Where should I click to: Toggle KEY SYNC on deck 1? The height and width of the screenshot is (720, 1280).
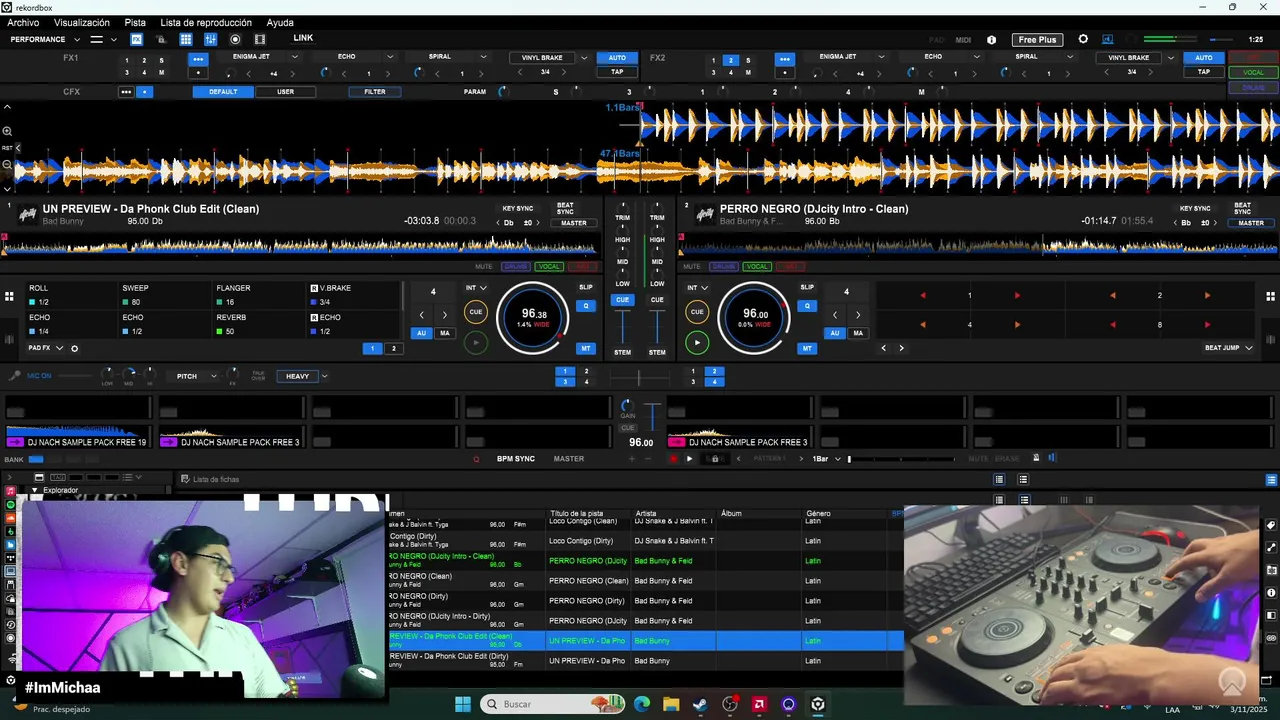click(x=517, y=209)
